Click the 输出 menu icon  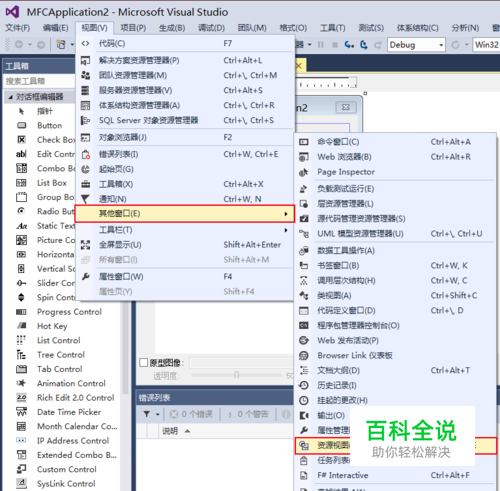[x=304, y=415]
